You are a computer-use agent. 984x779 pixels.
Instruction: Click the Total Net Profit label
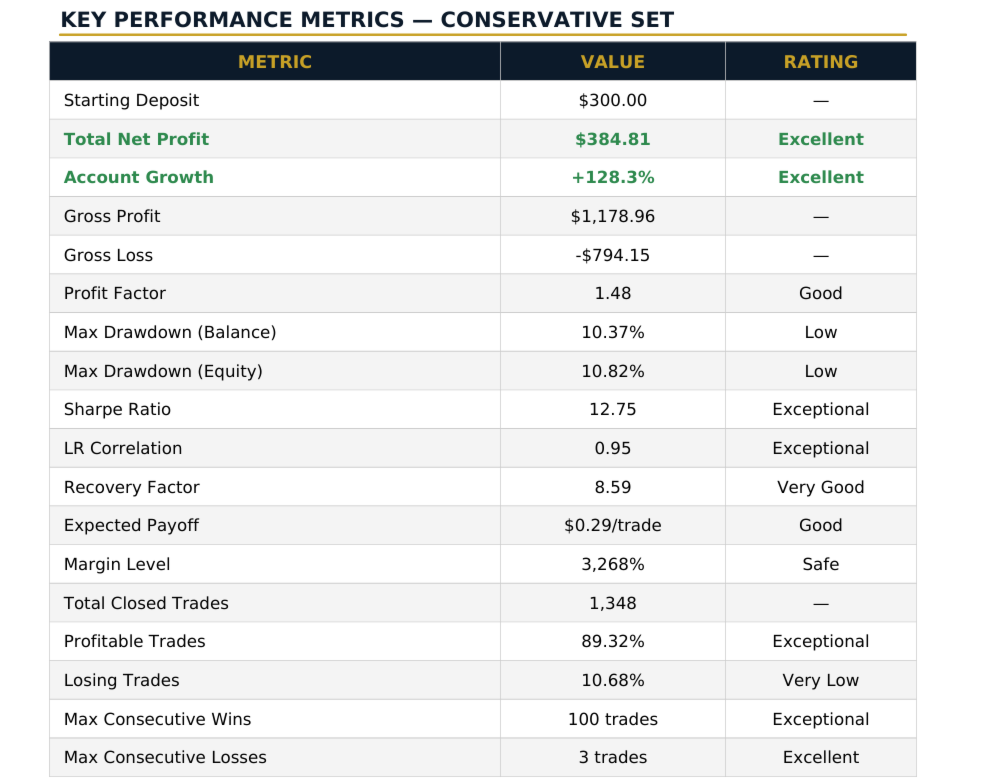point(136,139)
